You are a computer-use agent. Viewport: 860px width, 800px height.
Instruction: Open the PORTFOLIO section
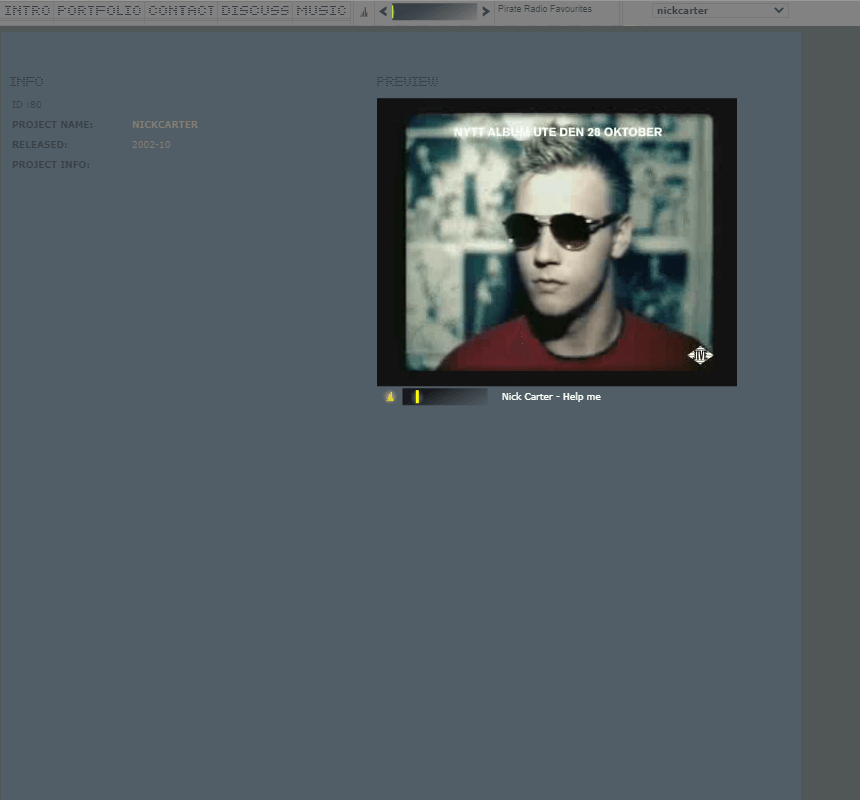pyautogui.click(x=99, y=10)
